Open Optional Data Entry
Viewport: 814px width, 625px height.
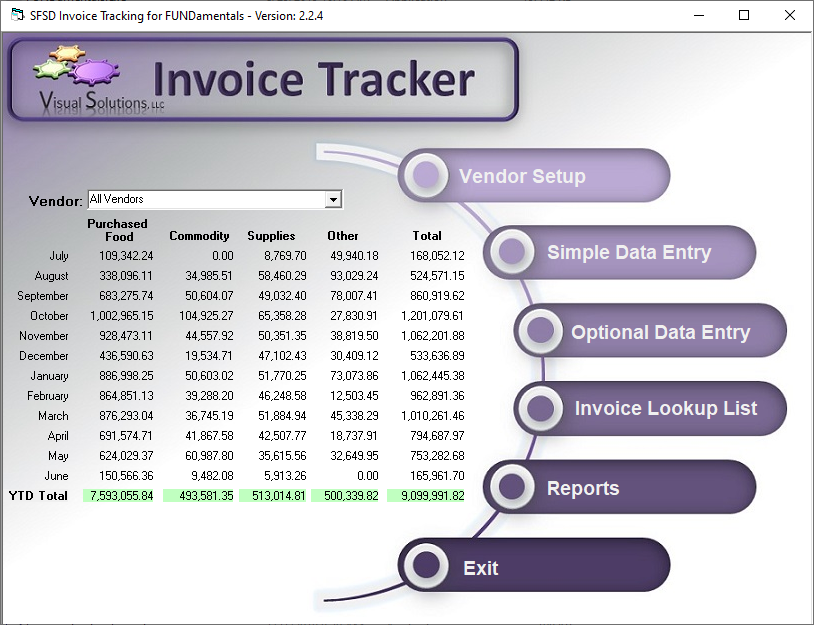pos(660,332)
